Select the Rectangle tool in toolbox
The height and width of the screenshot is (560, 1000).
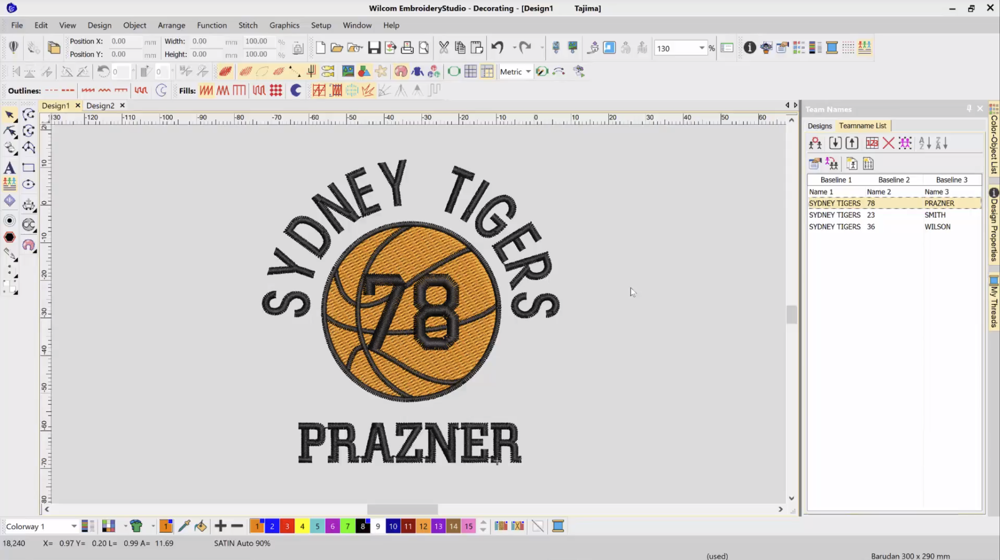coord(28,167)
